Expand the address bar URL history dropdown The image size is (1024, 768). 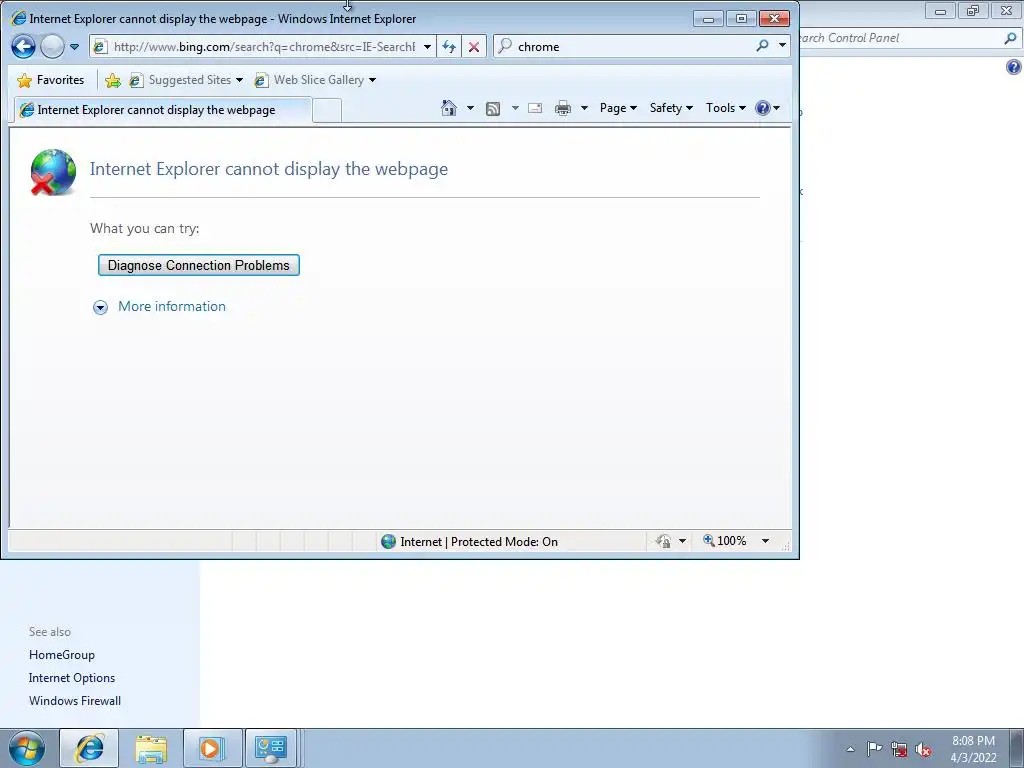pos(427,46)
